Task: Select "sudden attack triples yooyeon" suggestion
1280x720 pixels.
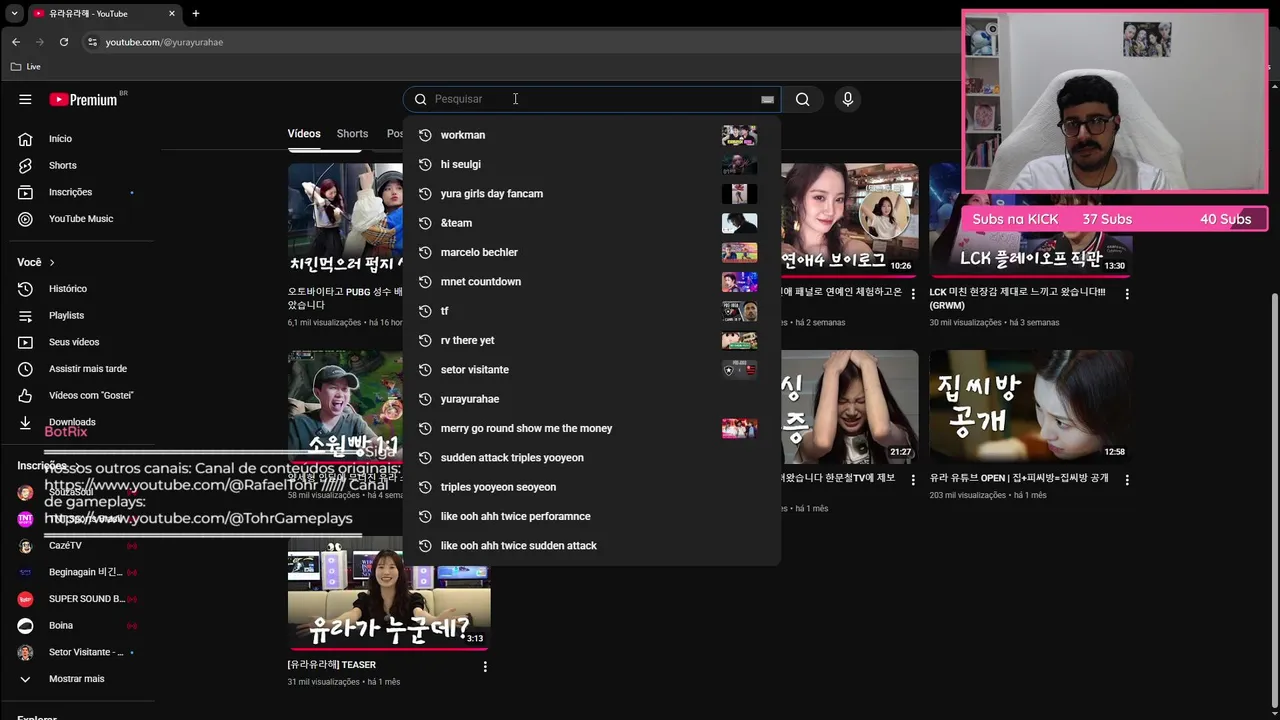Action: tap(591, 458)
